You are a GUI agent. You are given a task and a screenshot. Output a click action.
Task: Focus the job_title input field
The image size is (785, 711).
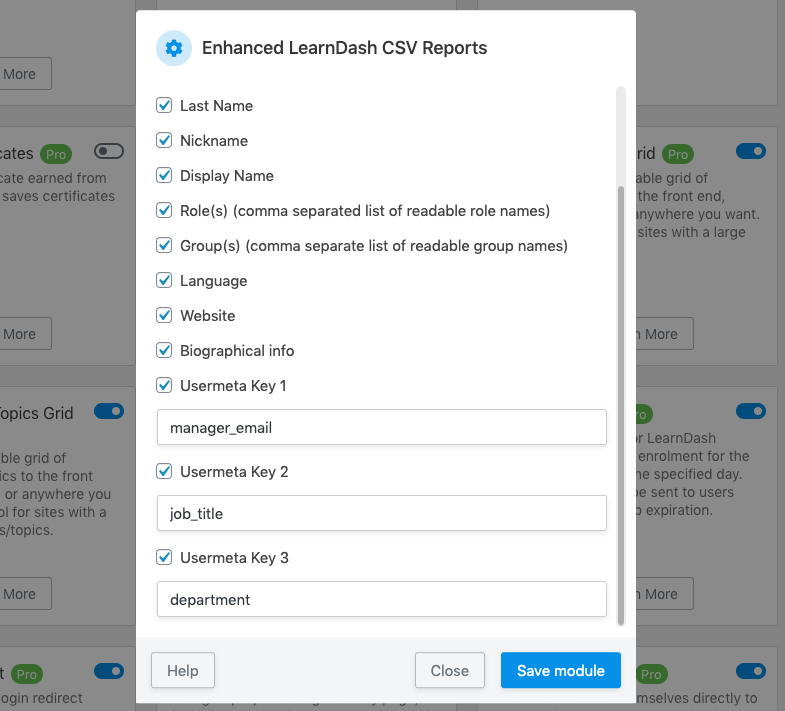[382, 513]
